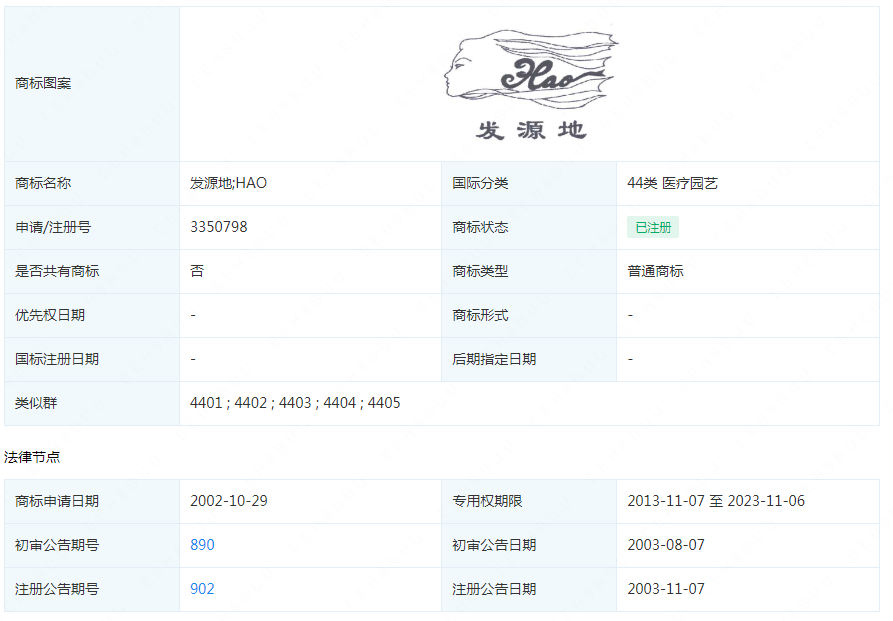The height and width of the screenshot is (621, 893).
Task: Click the 初审公告日期 label
Action: pos(494,545)
